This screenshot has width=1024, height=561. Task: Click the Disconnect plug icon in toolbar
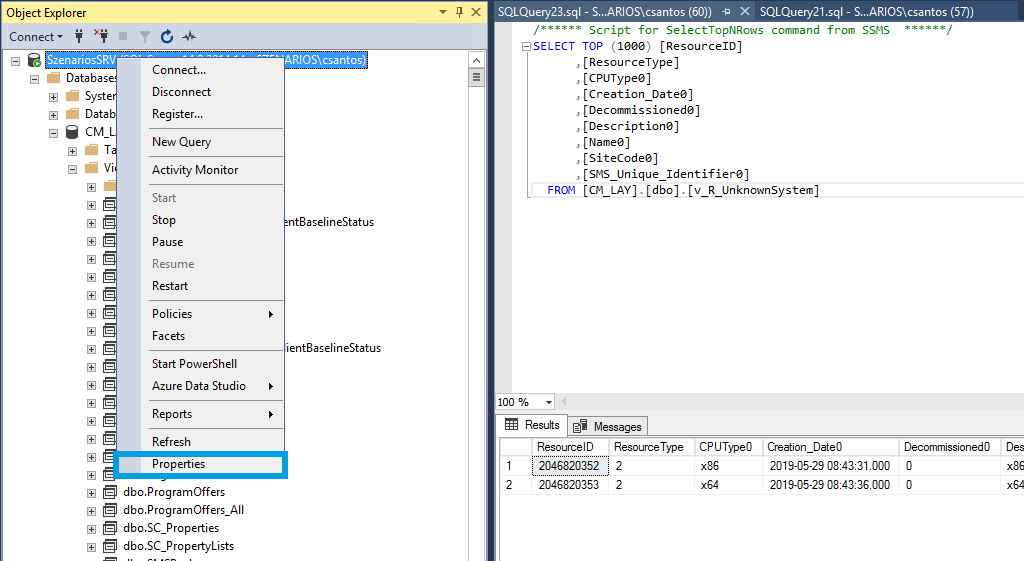pyautogui.click(x=100, y=37)
